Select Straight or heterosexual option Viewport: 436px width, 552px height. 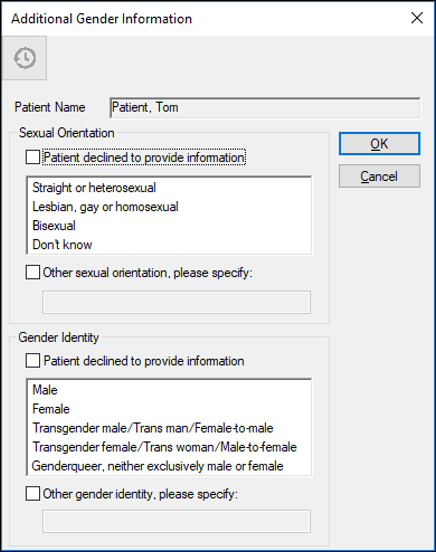click(x=169, y=188)
